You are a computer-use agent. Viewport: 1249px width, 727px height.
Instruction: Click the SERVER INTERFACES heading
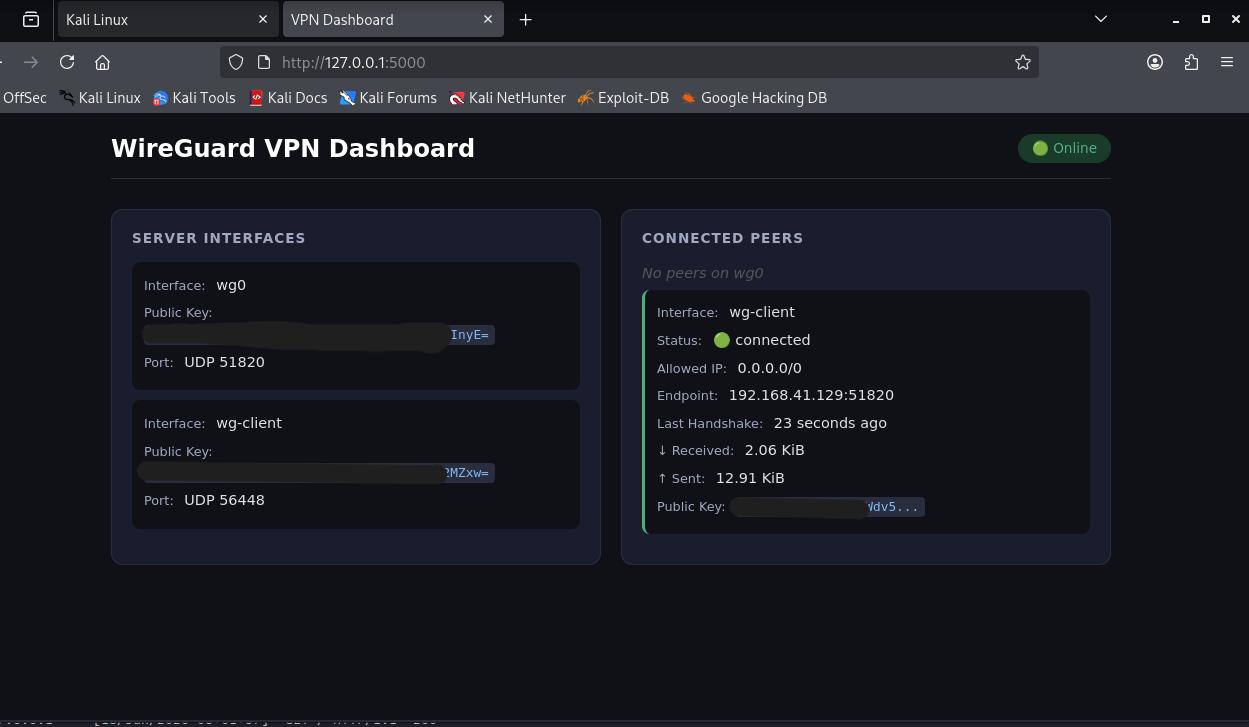(219, 238)
